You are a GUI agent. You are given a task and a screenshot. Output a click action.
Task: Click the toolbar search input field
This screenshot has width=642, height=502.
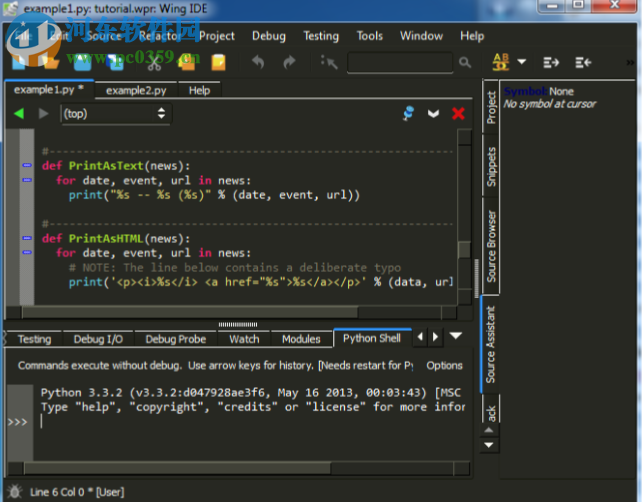(x=400, y=62)
